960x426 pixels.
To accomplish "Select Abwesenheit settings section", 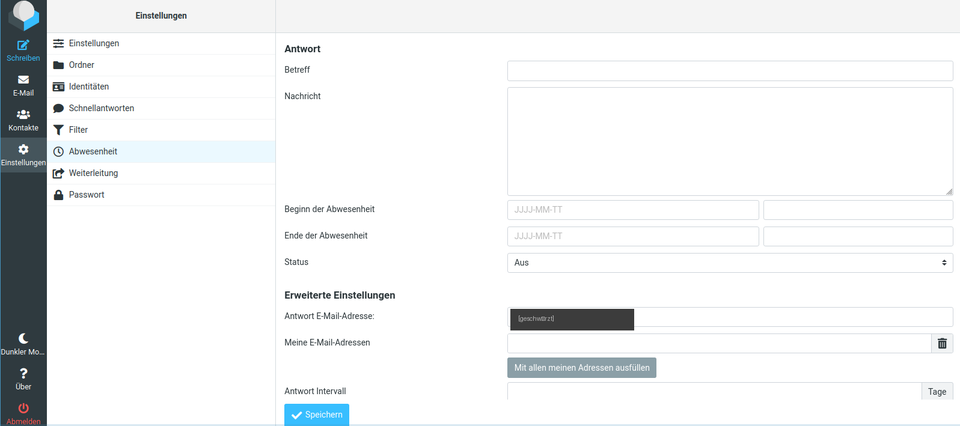I will [161, 152].
